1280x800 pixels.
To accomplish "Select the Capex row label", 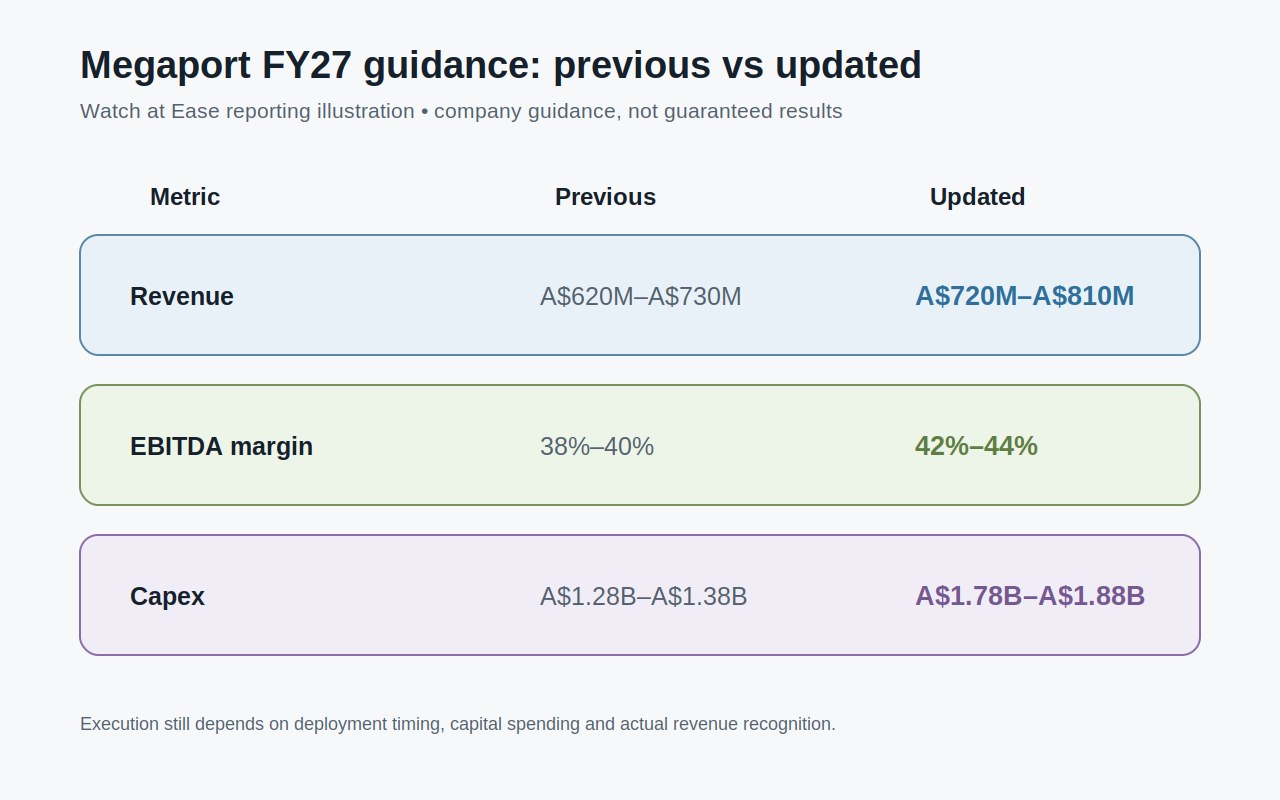I will point(168,596).
